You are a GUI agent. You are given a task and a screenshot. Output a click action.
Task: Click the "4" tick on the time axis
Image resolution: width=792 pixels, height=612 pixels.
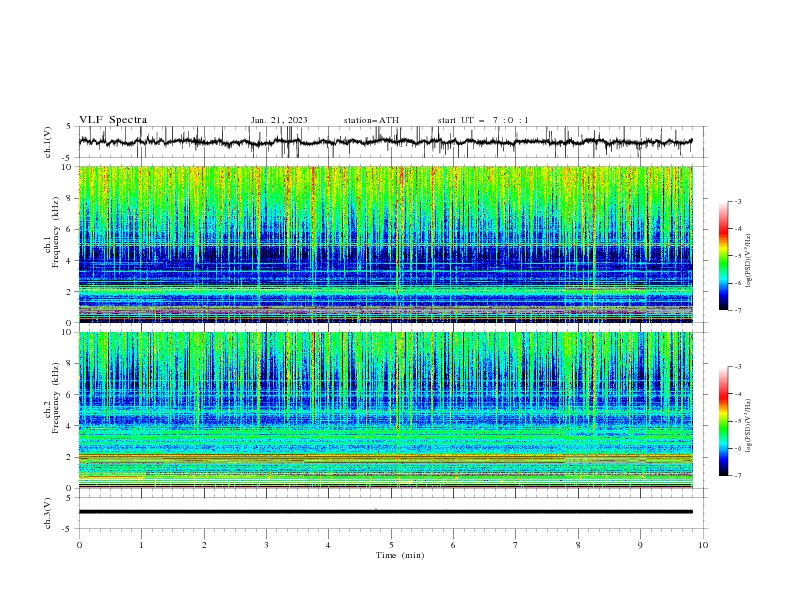tap(328, 545)
